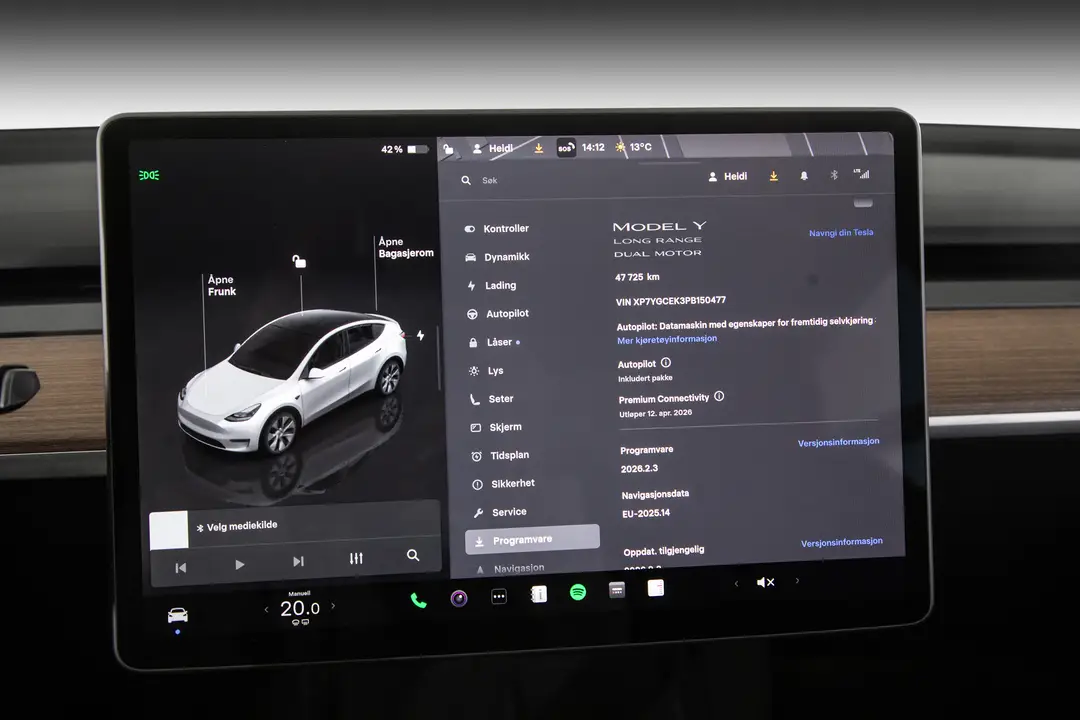1080x720 pixels.
Task: Open vehicle controls with car icon
Action: click(x=178, y=615)
